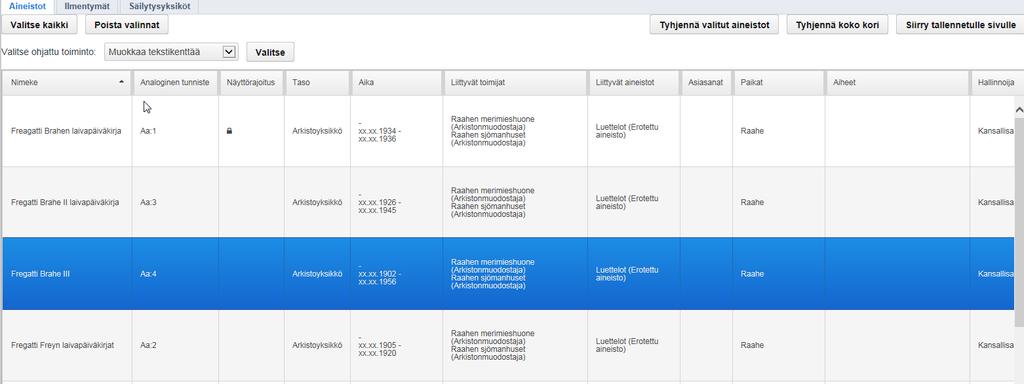This screenshot has width=1024, height=384.
Task: Click Luettelot cell in Fregatti Freyn row
Action: 634,345
